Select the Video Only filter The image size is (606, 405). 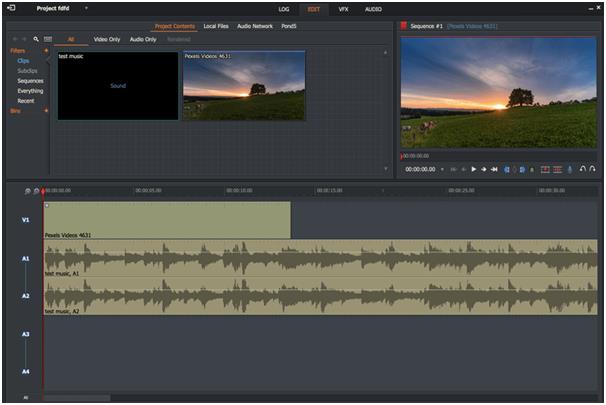(107, 39)
